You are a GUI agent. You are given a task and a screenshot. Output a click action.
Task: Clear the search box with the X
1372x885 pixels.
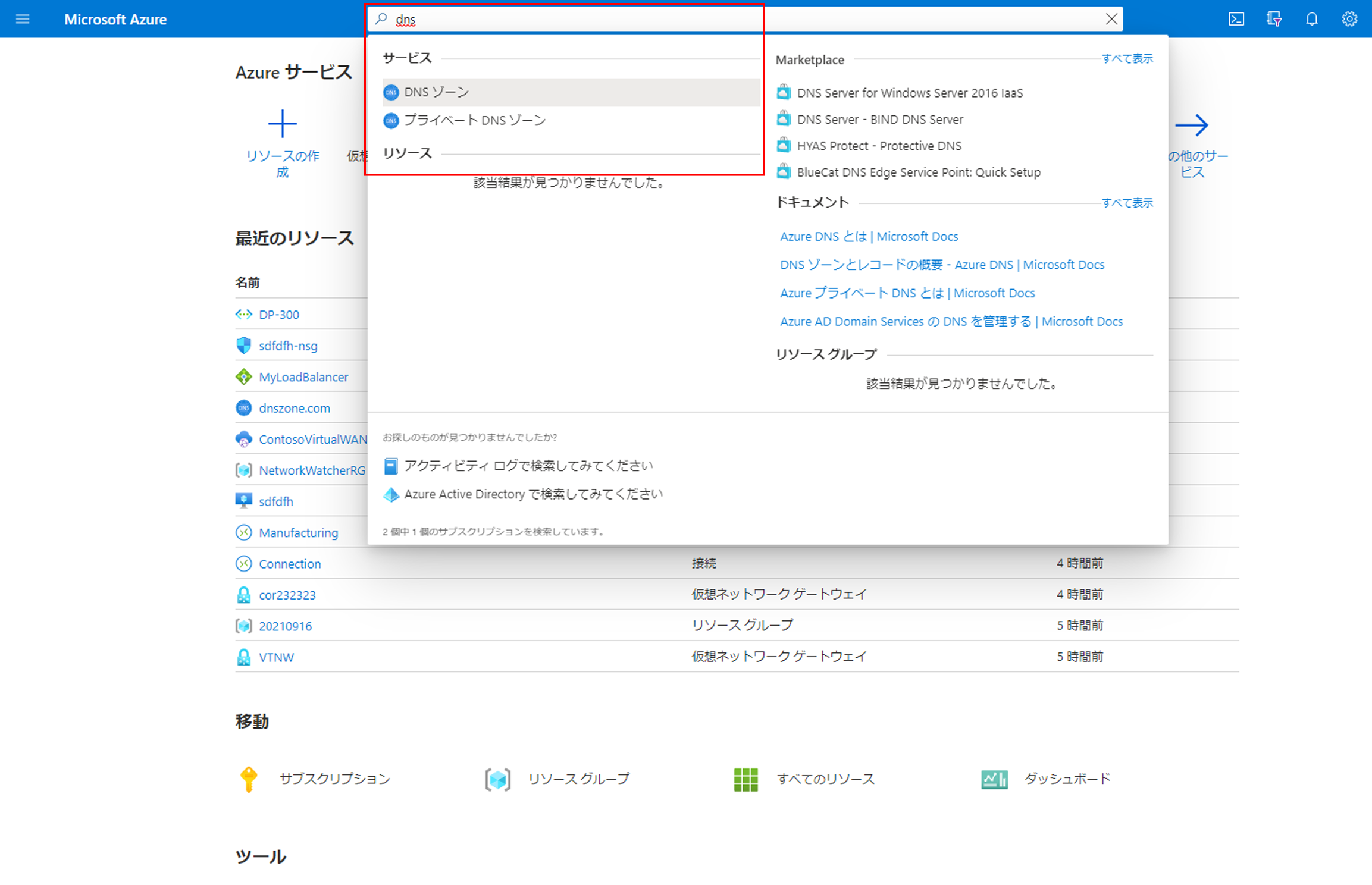click(x=1111, y=19)
